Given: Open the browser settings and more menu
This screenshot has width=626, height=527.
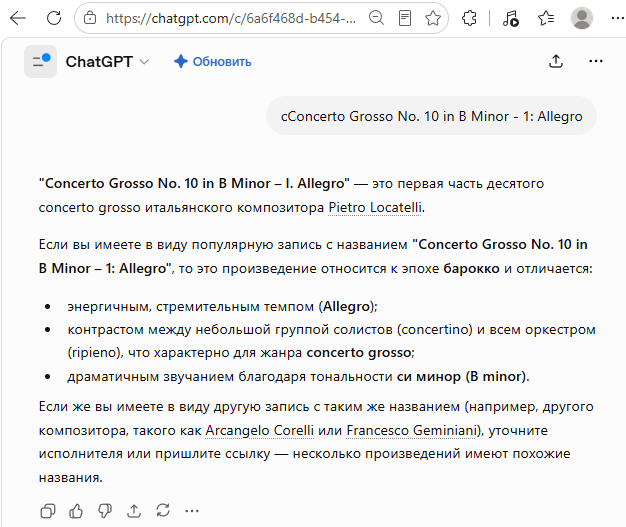Looking at the screenshot, I should [617, 18].
